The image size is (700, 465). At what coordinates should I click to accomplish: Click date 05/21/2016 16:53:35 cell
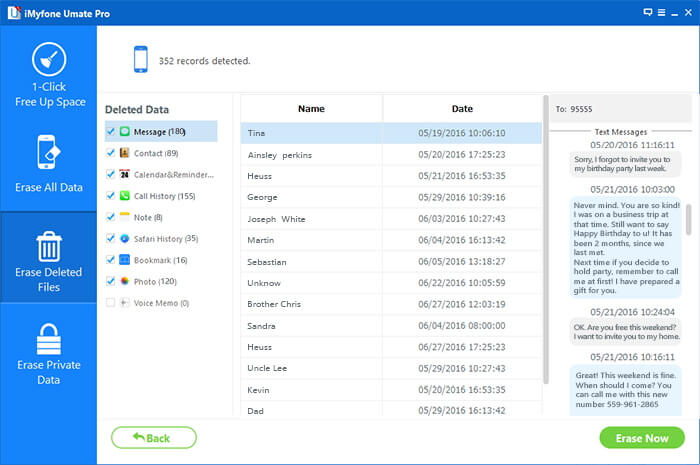point(462,176)
